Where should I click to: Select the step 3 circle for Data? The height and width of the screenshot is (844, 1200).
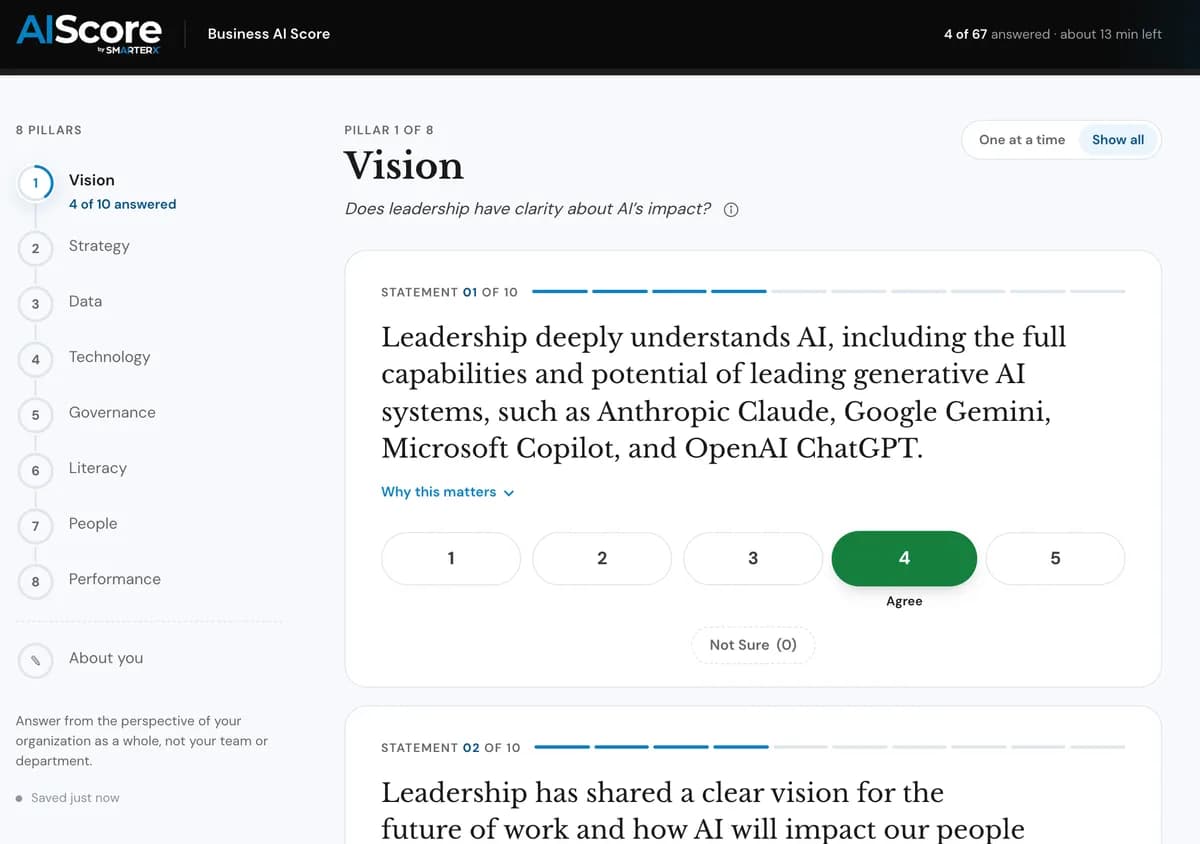pos(35,304)
